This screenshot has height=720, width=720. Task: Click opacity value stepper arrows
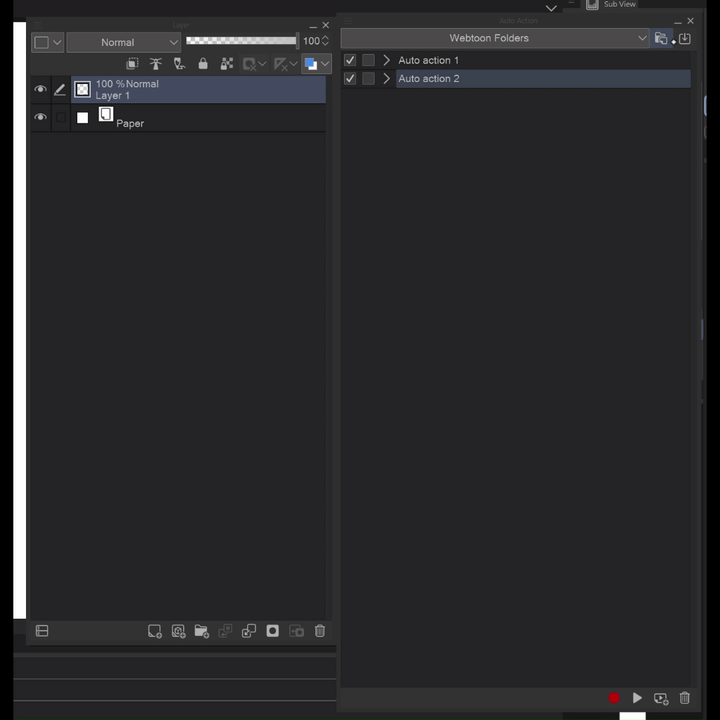(x=325, y=41)
